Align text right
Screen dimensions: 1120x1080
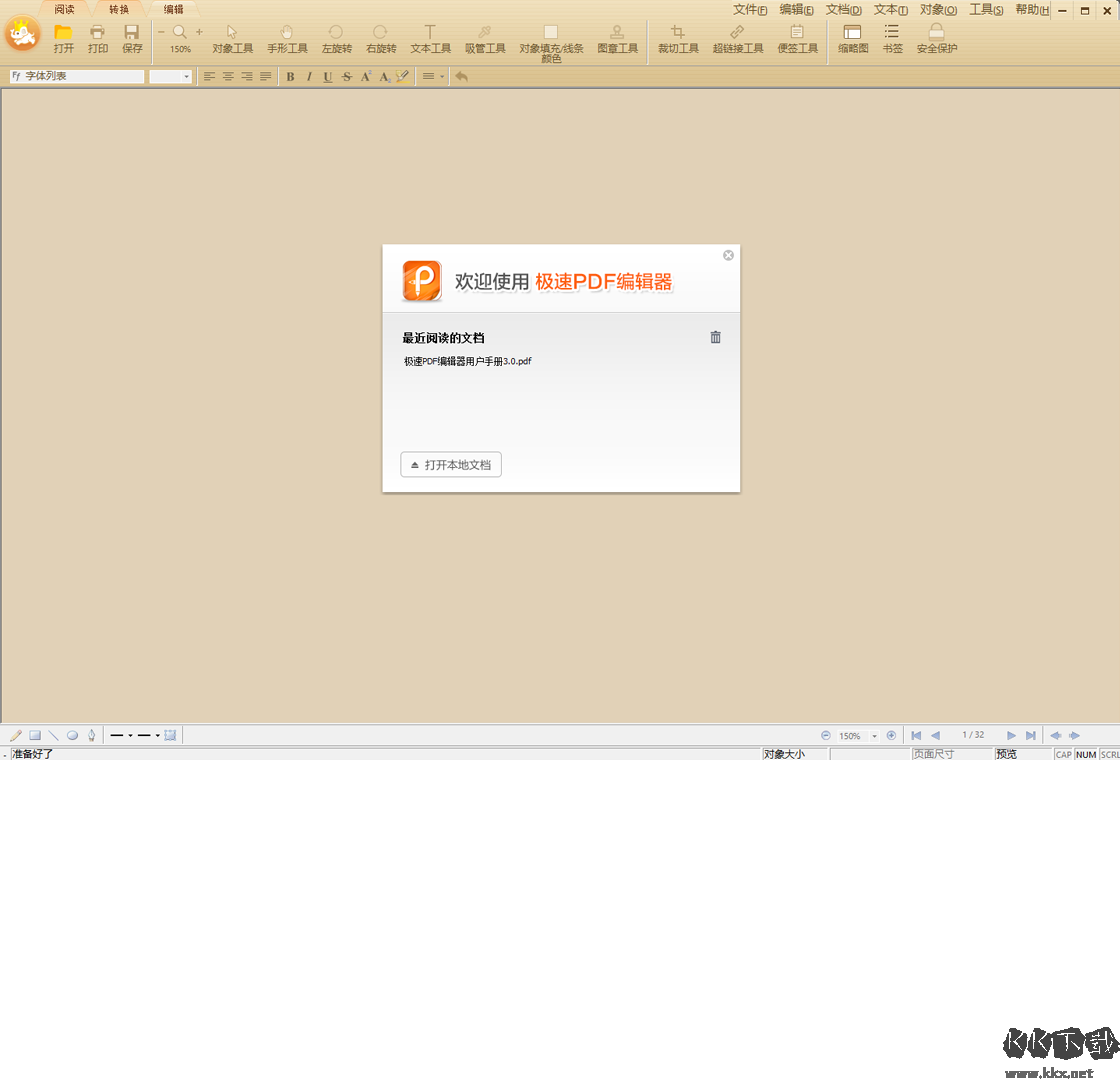click(x=246, y=76)
